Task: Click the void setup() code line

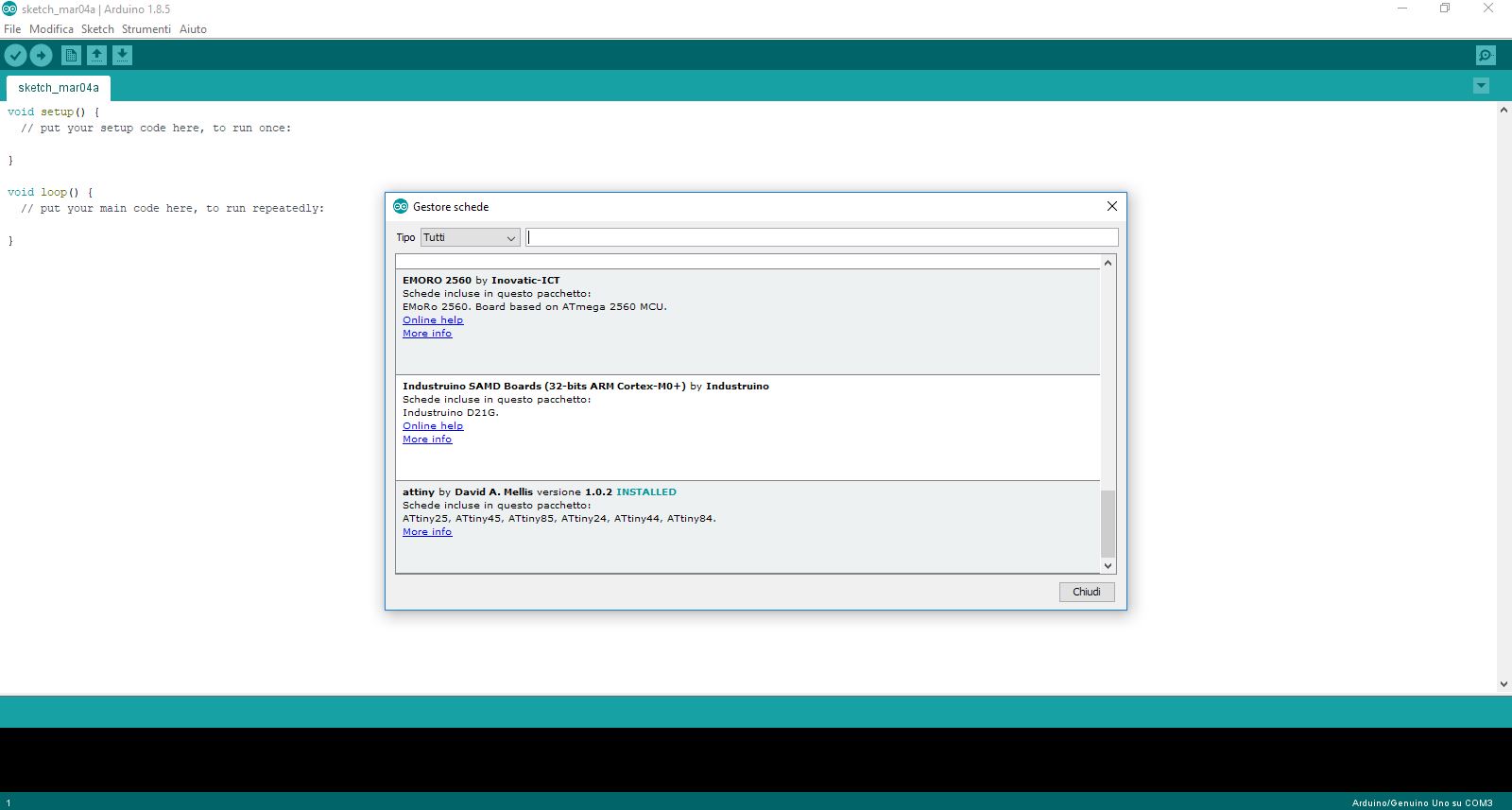Action: coord(53,112)
